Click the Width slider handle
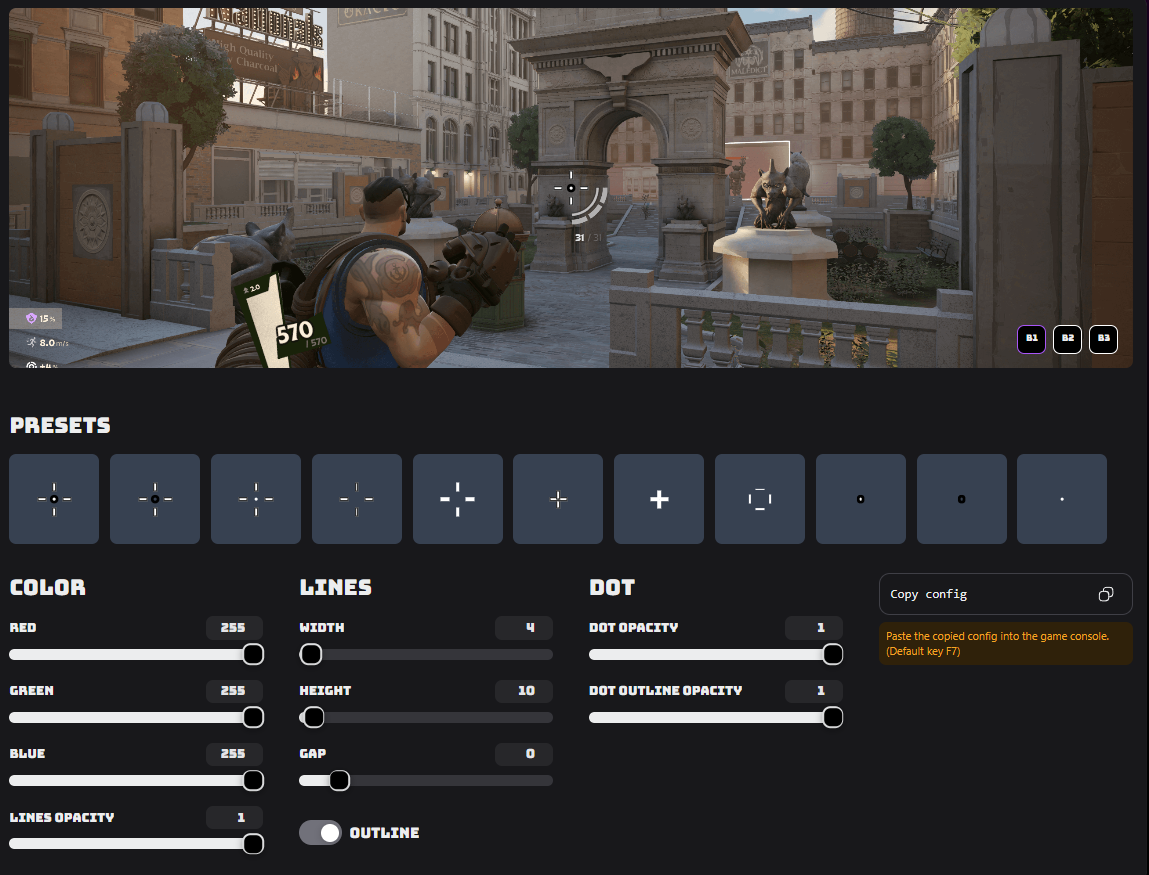Image resolution: width=1149 pixels, height=875 pixels. (311, 654)
